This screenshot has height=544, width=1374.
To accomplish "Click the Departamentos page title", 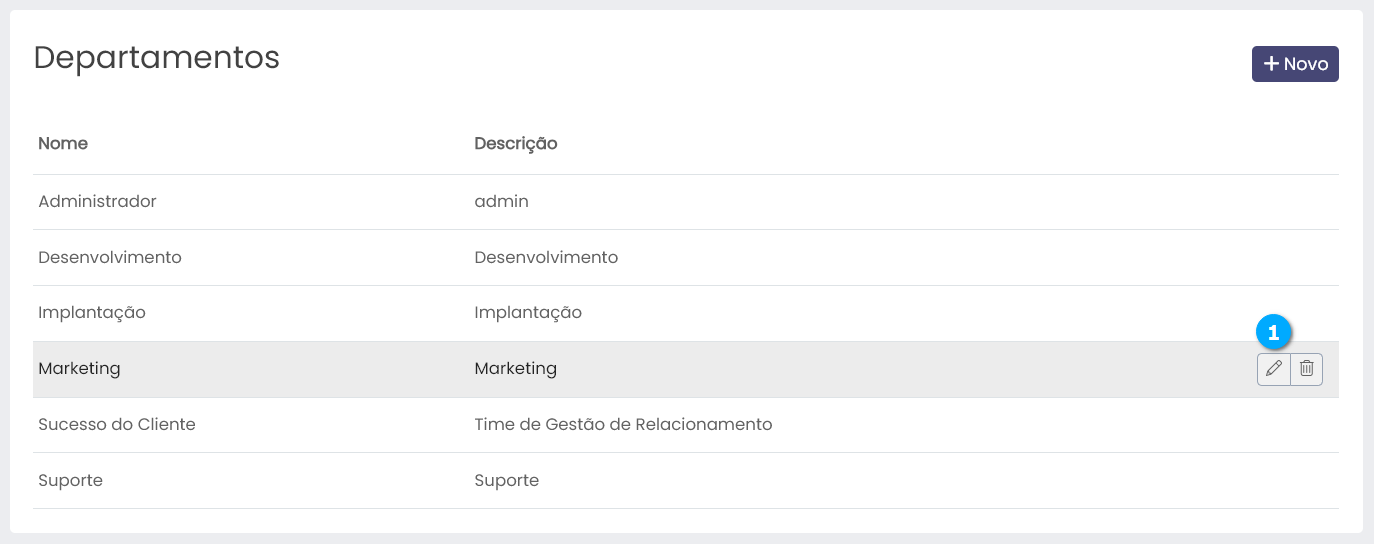I will (156, 58).
